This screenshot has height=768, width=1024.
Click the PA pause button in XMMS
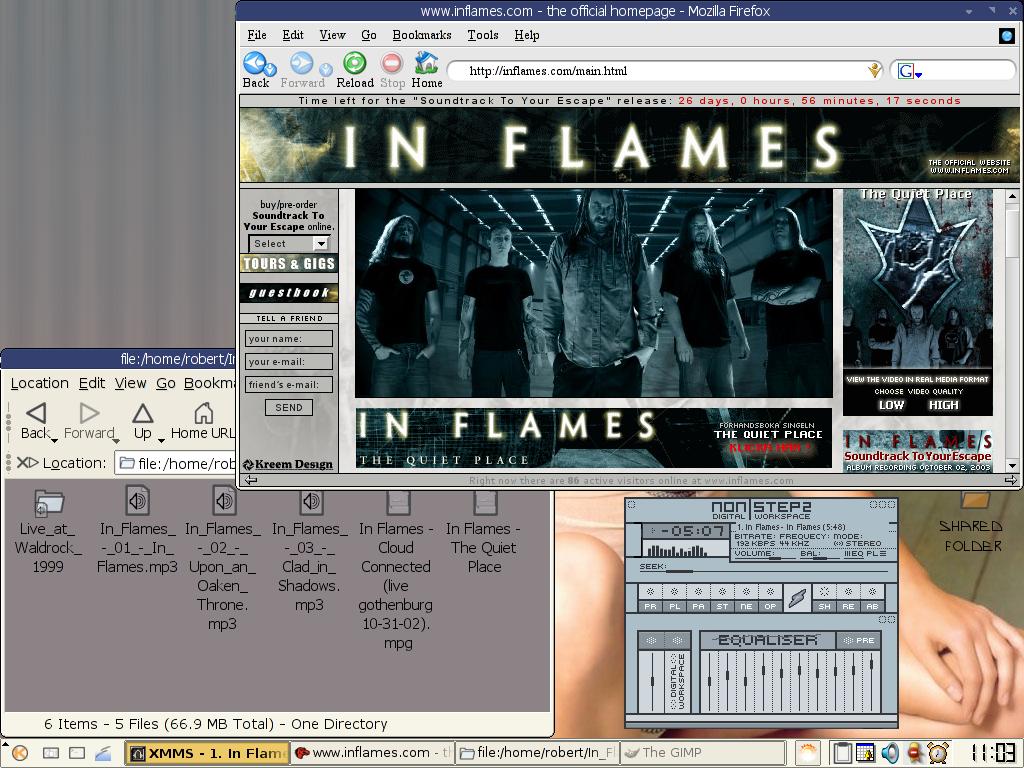pyautogui.click(x=699, y=598)
